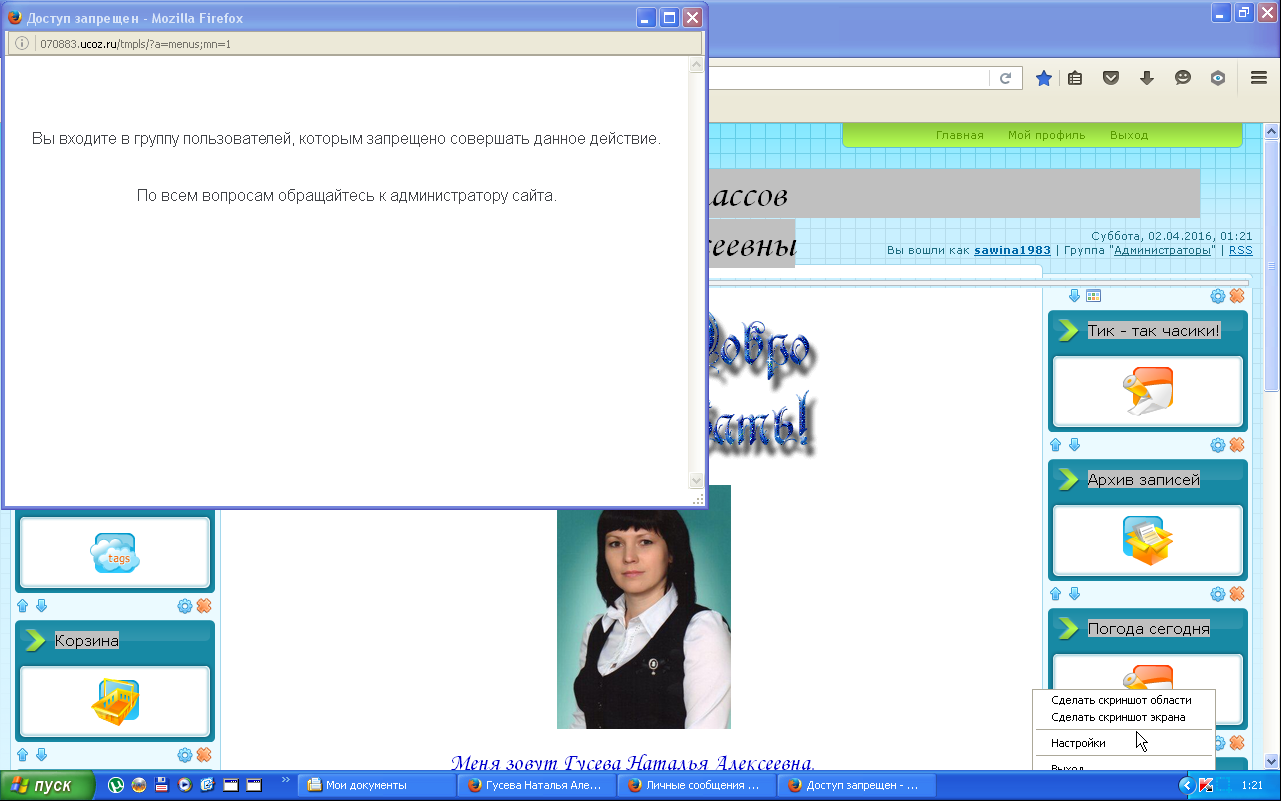The height and width of the screenshot is (801, 1281).
Task: Open the Pocket icon in Firefox toolbar
Action: 1110,78
